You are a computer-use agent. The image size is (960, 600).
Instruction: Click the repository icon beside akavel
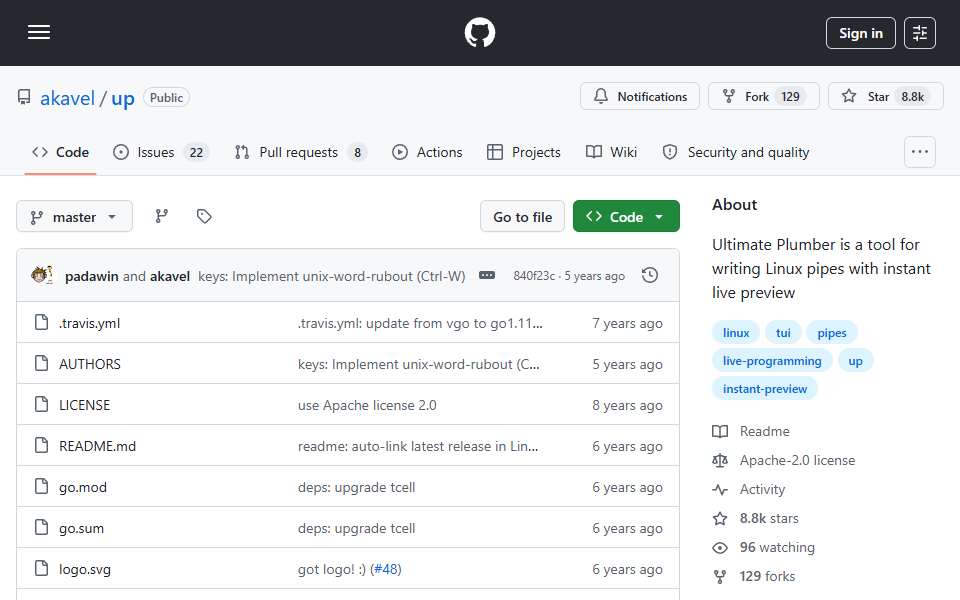pos(24,97)
